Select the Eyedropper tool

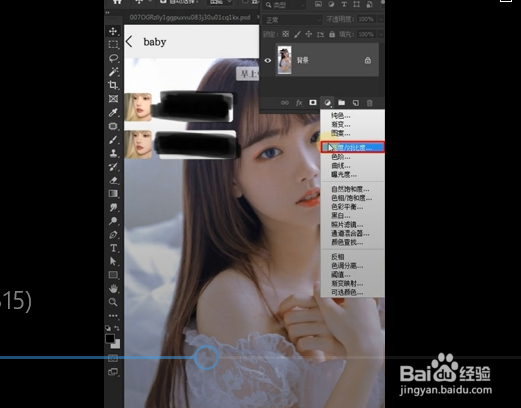pyautogui.click(x=113, y=112)
